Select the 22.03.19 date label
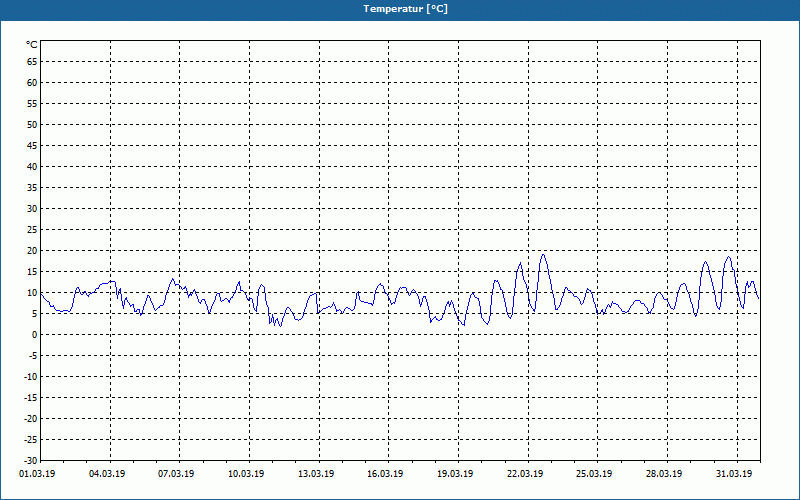The image size is (800, 500). (x=526, y=474)
